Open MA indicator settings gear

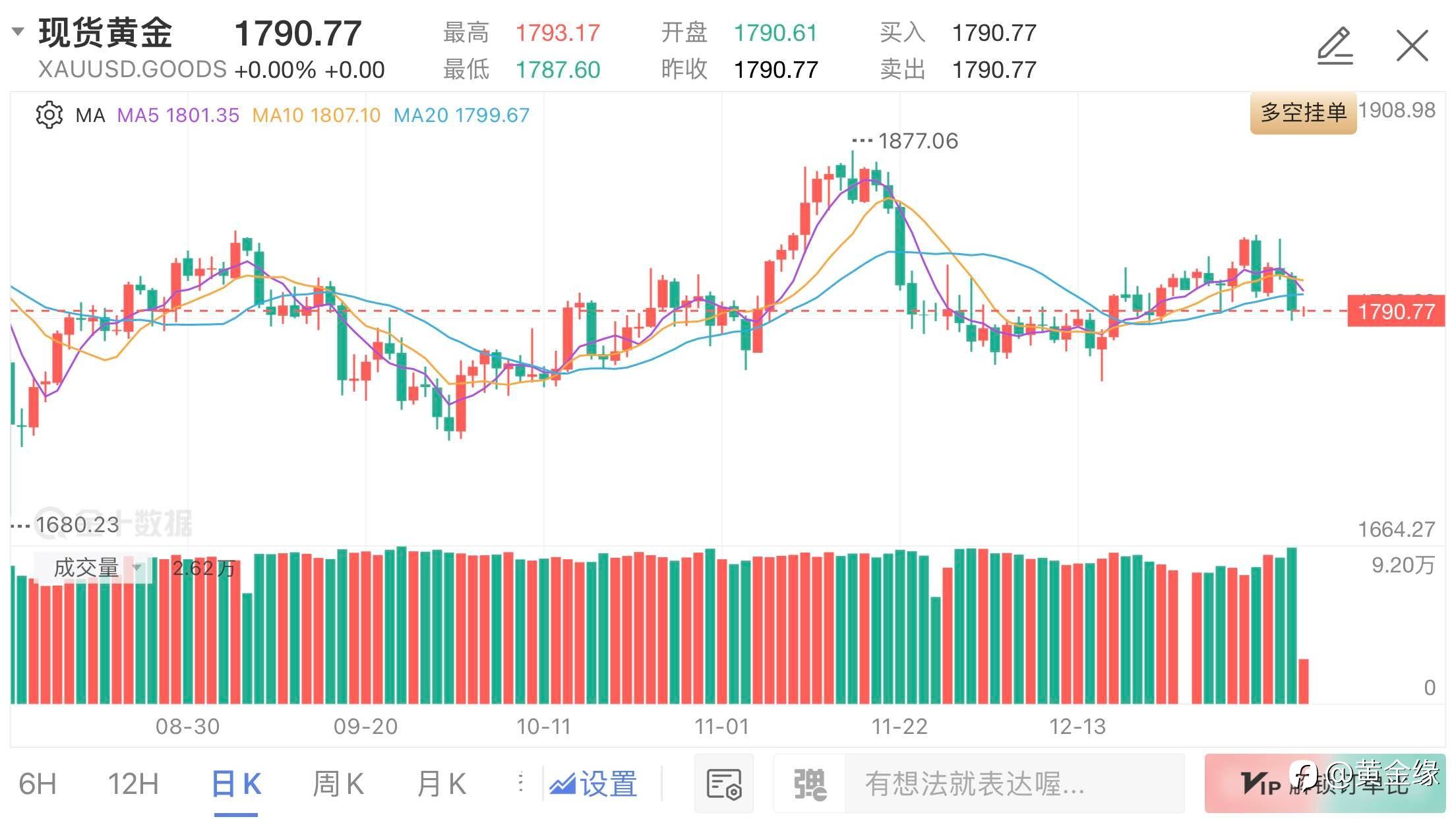pos(49,115)
